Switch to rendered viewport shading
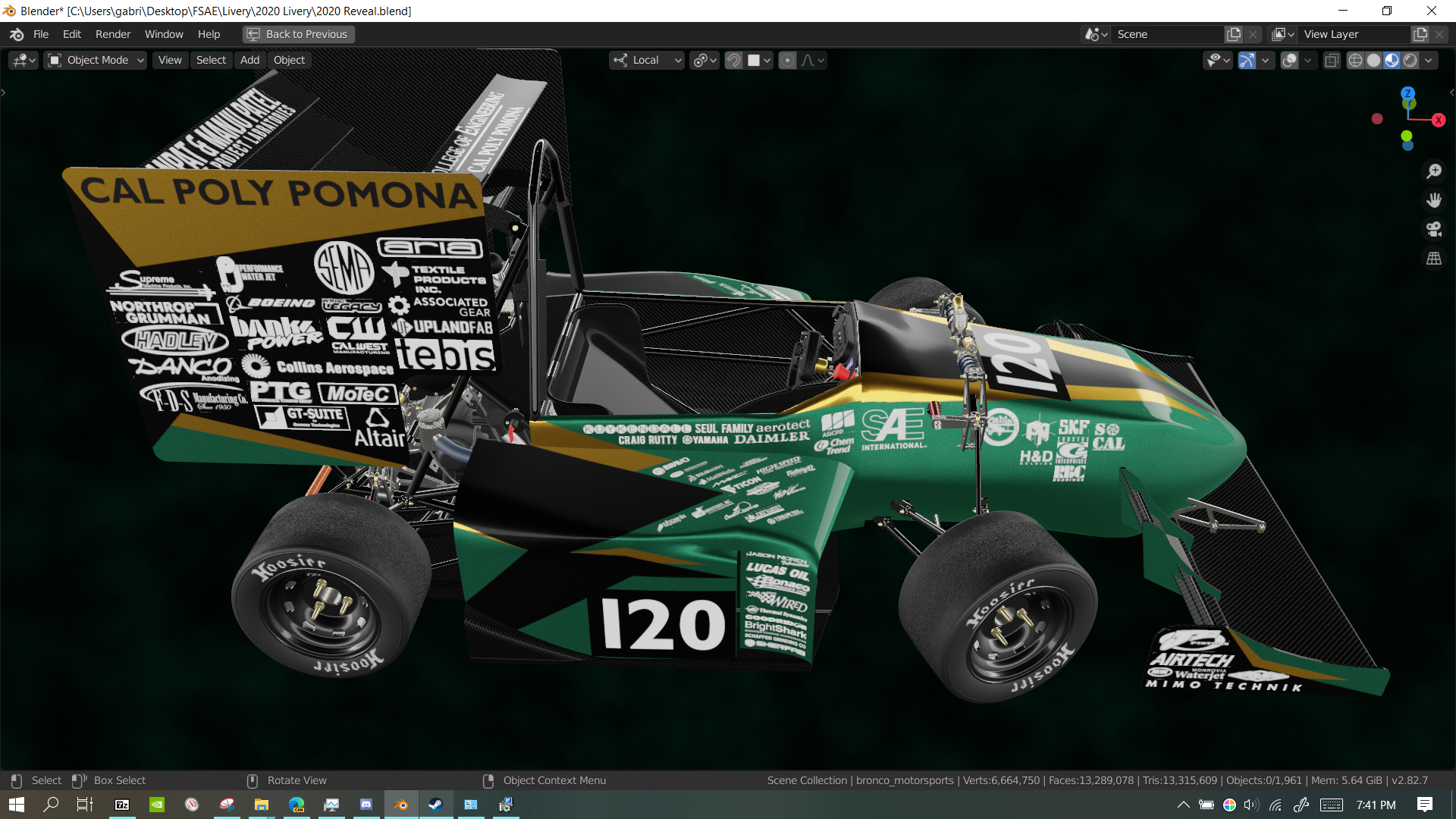 [x=1410, y=60]
